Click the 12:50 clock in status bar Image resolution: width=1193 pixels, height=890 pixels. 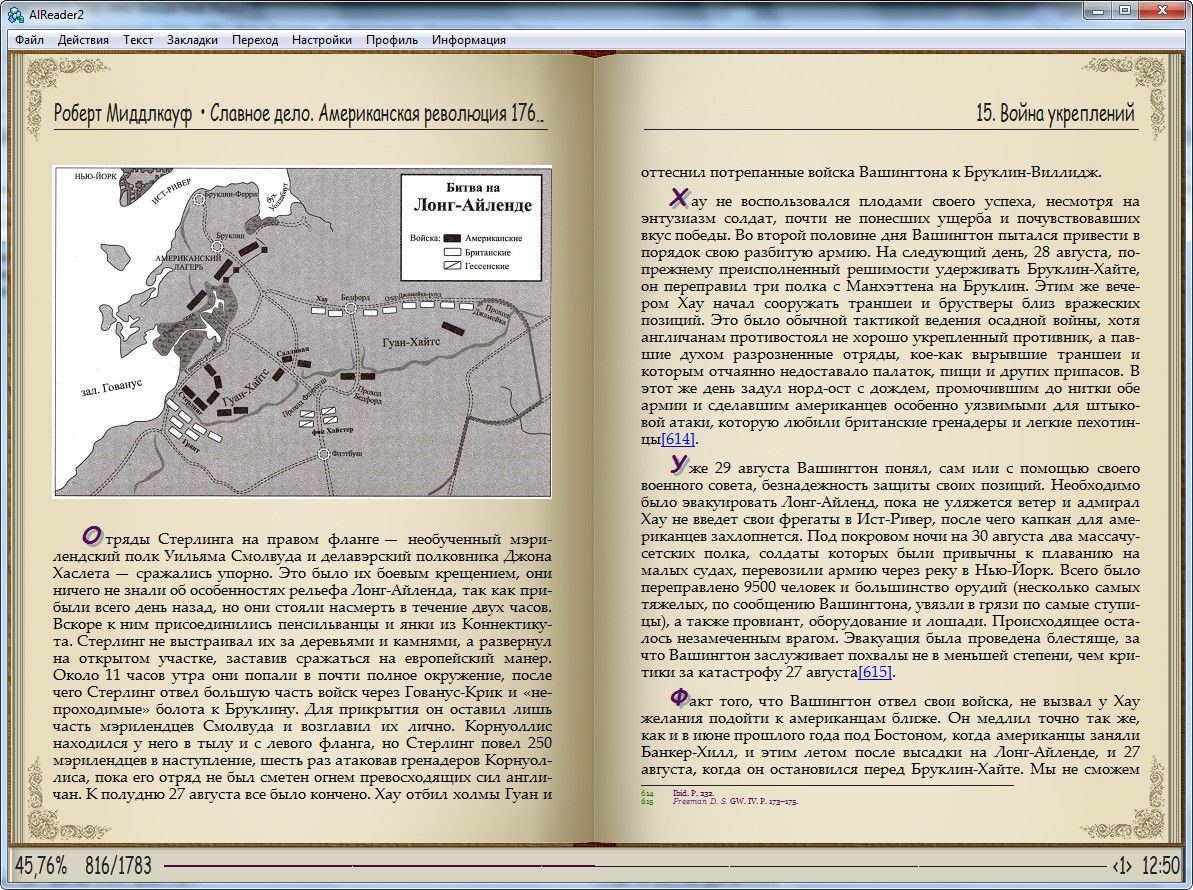click(1160, 865)
